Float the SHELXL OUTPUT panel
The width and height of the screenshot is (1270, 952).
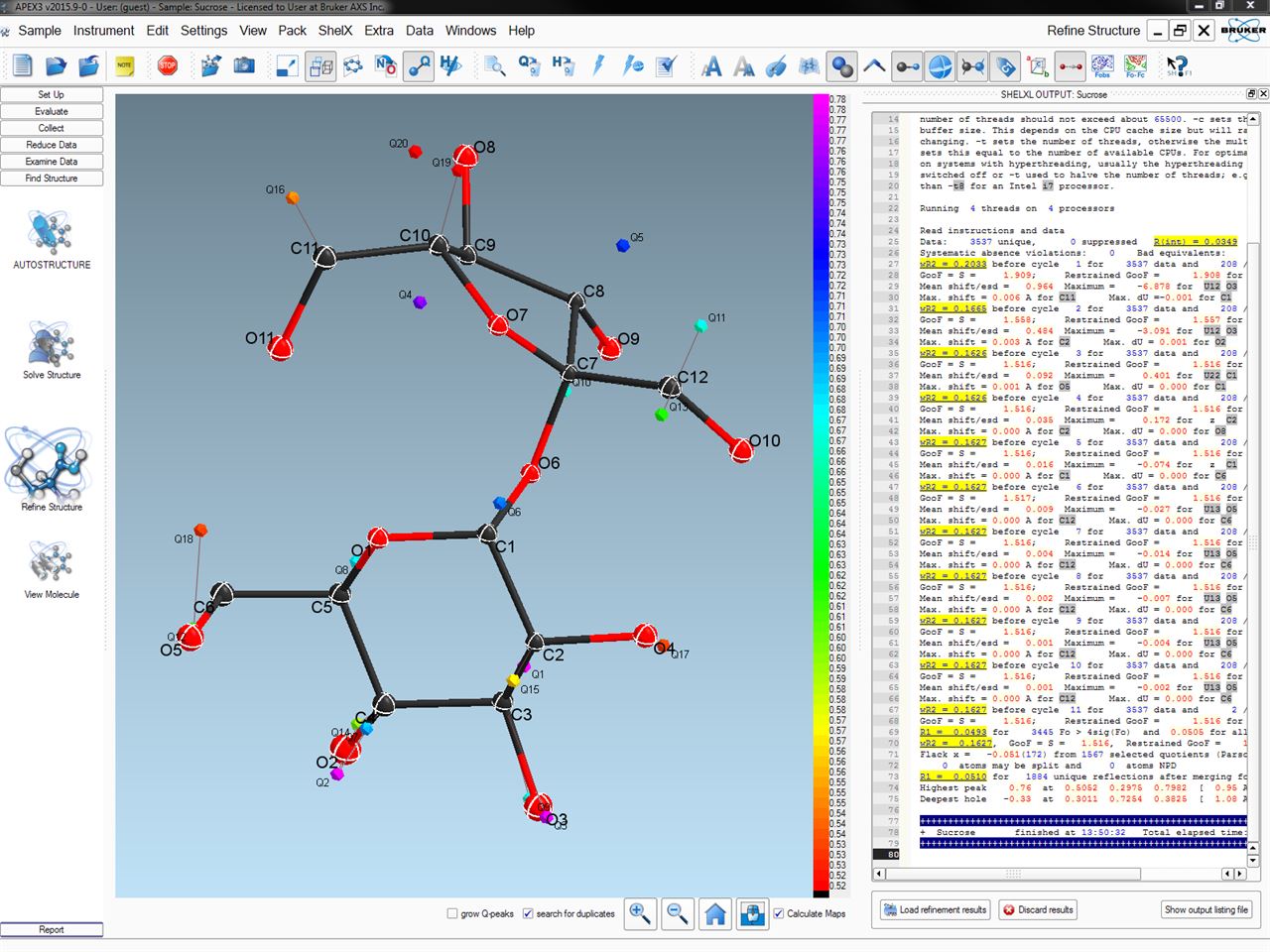(1251, 94)
